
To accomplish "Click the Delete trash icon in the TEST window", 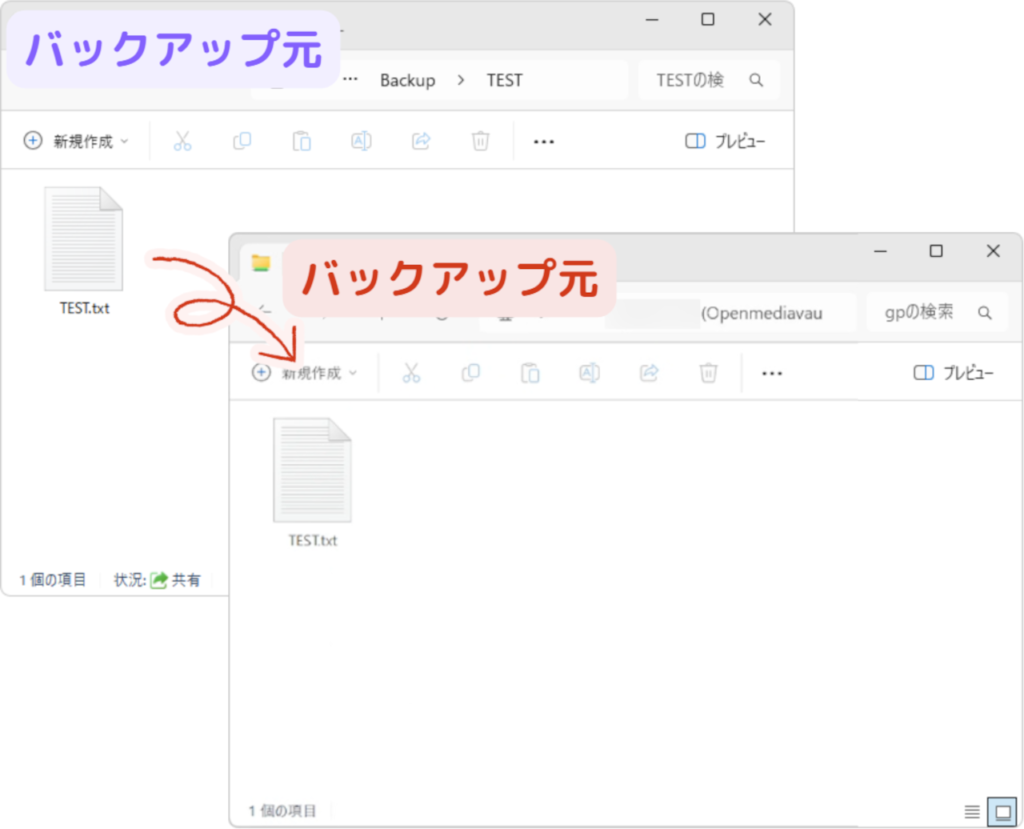I will click(x=481, y=141).
